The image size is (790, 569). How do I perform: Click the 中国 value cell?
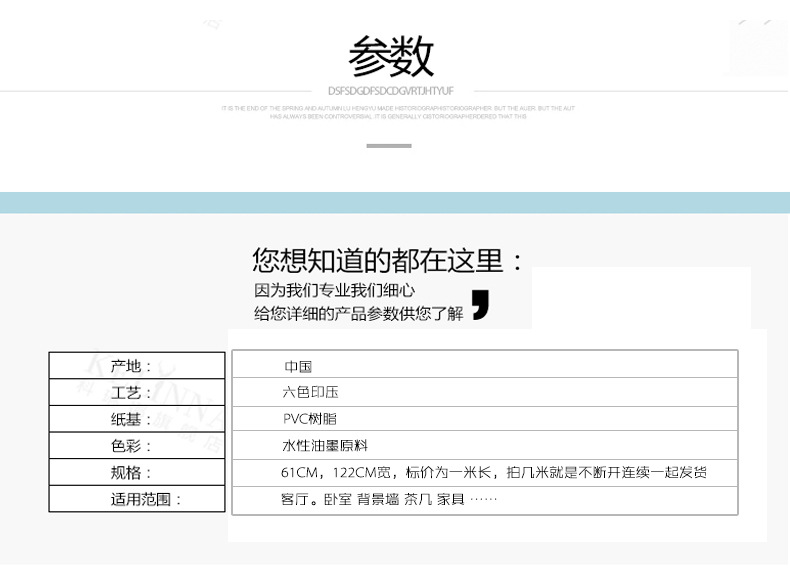pyautogui.click(x=485, y=364)
